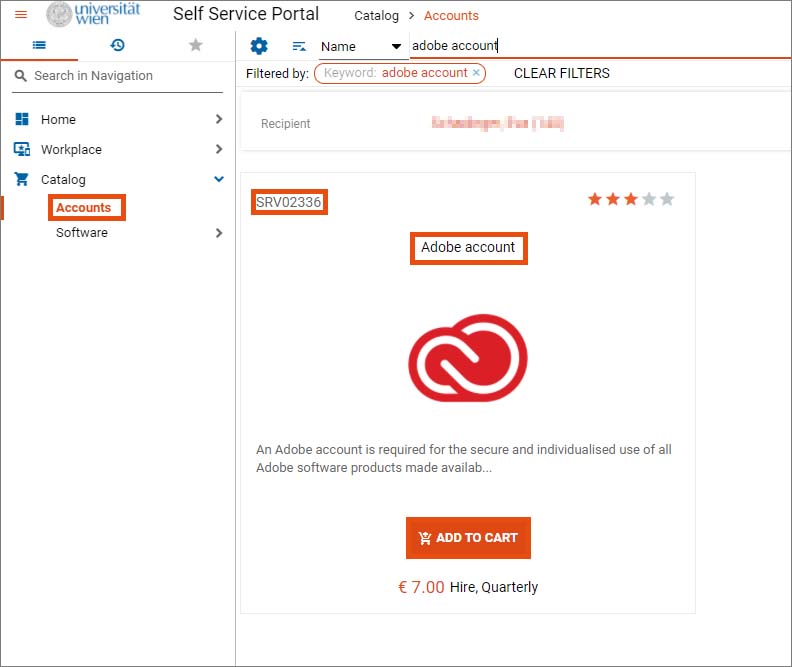Click the € 7.00 price
The image size is (792, 667).
pyautogui.click(x=421, y=587)
